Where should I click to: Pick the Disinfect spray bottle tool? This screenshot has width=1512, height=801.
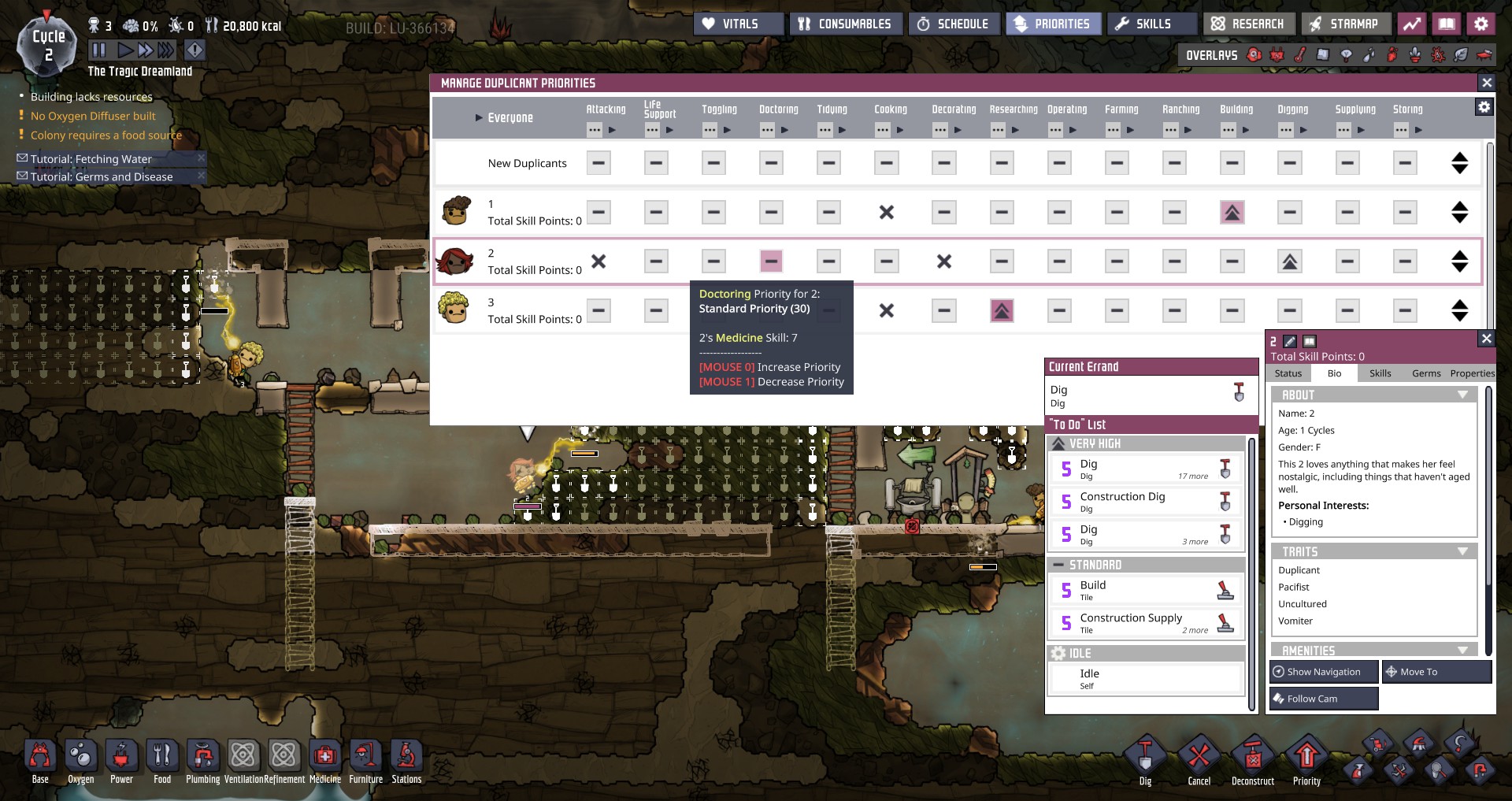pos(1358,769)
